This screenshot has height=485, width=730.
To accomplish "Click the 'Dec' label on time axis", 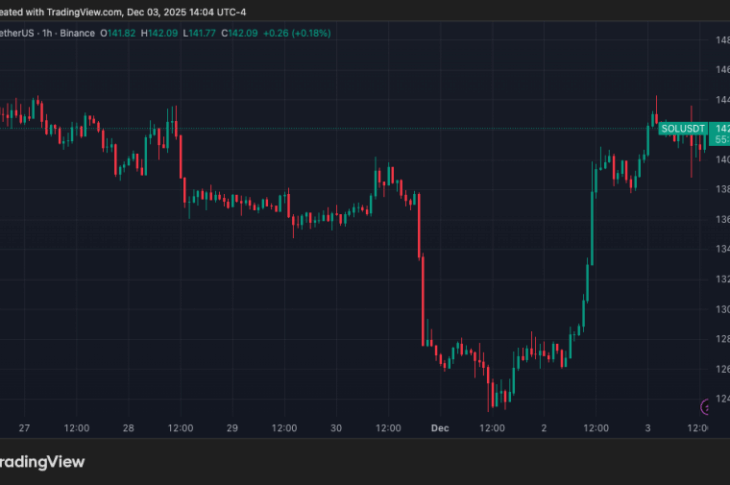I will click(x=440, y=428).
